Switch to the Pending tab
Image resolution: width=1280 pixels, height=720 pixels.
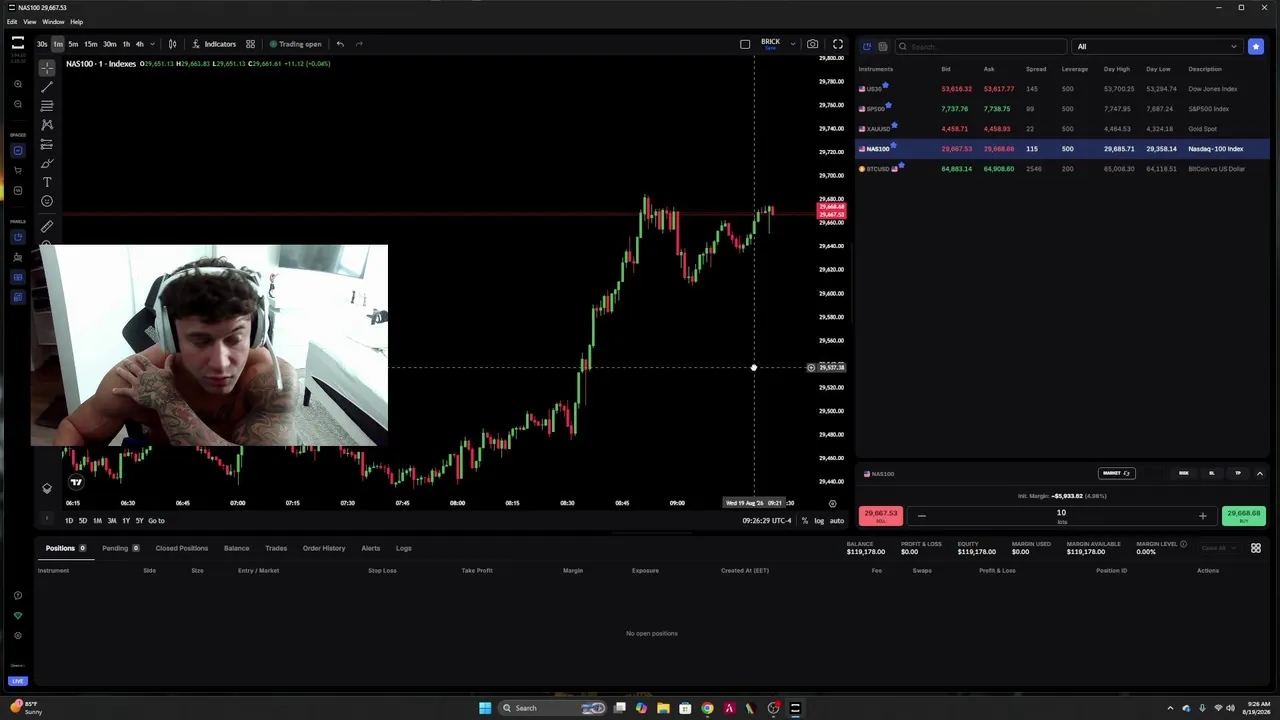click(x=120, y=548)
